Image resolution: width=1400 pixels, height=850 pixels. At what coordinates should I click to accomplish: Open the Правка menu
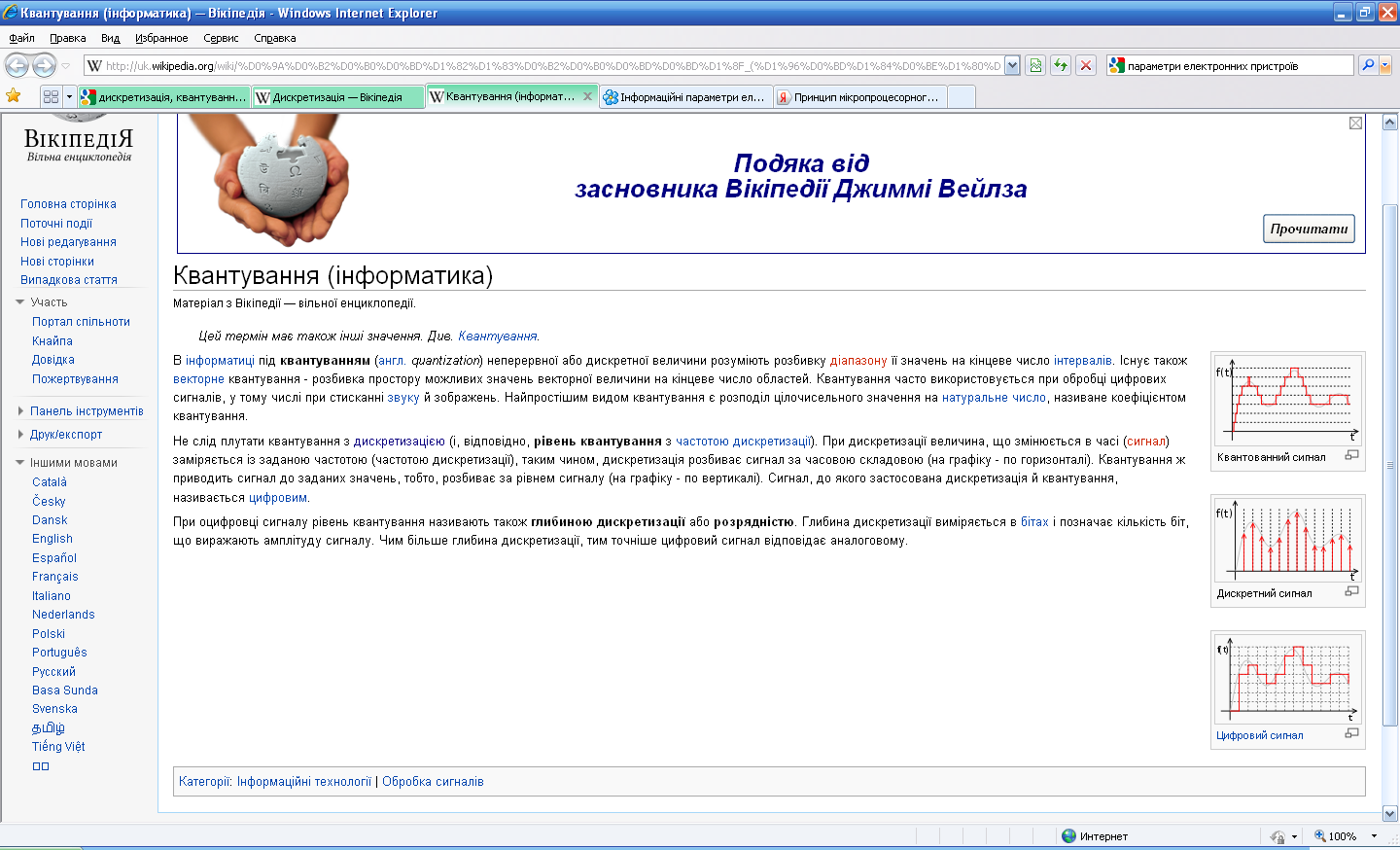(68, 38)
